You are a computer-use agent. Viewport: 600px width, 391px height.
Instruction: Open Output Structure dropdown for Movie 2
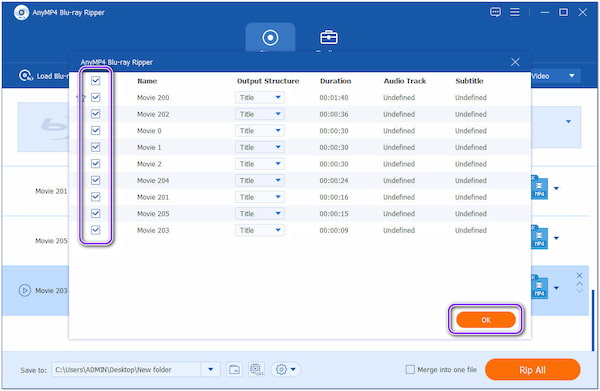coord(259,164)
